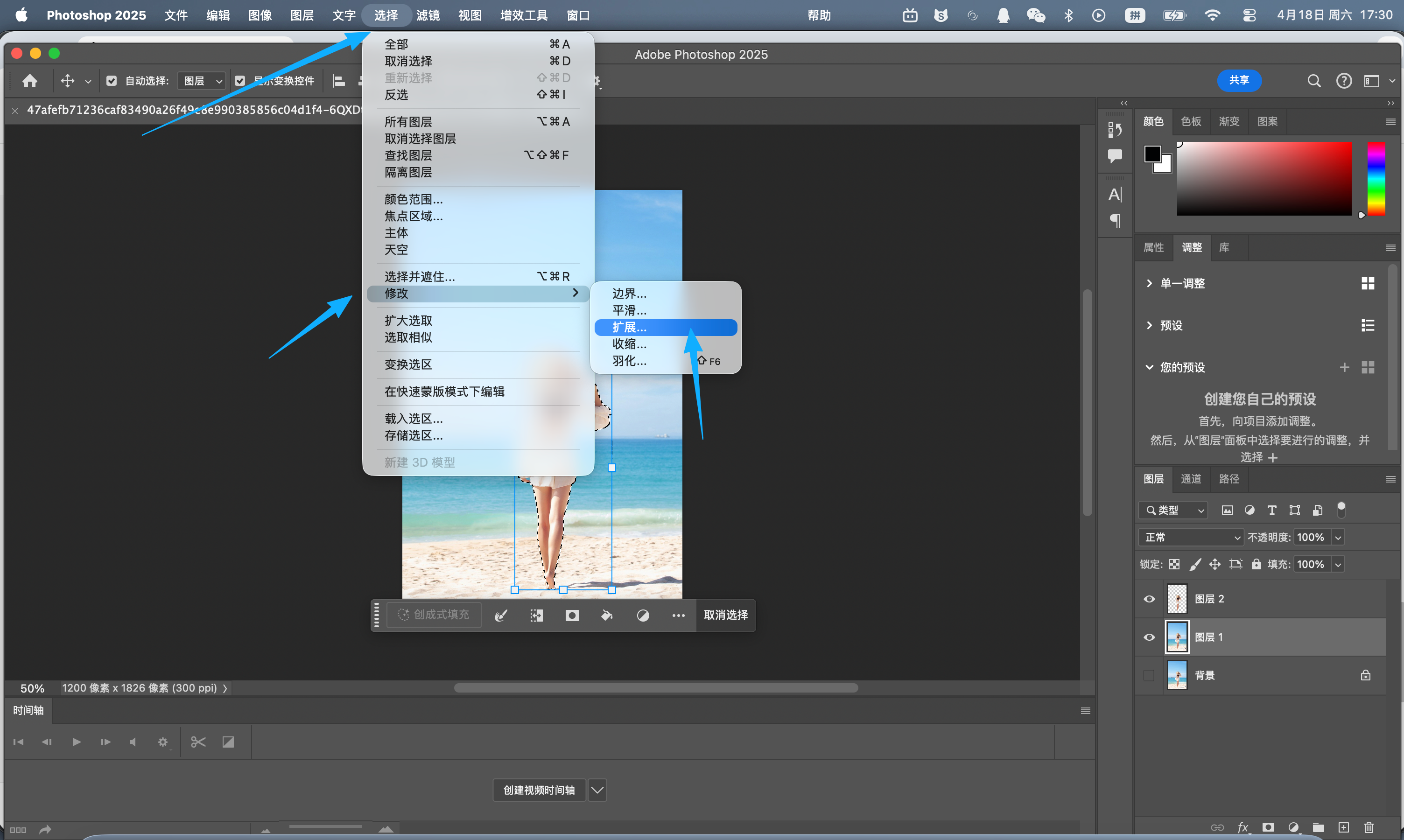Click the fx layer style icon
Image resolution: width=1404 pixels, height=840 pixels.
click(x=1243, y=827)
